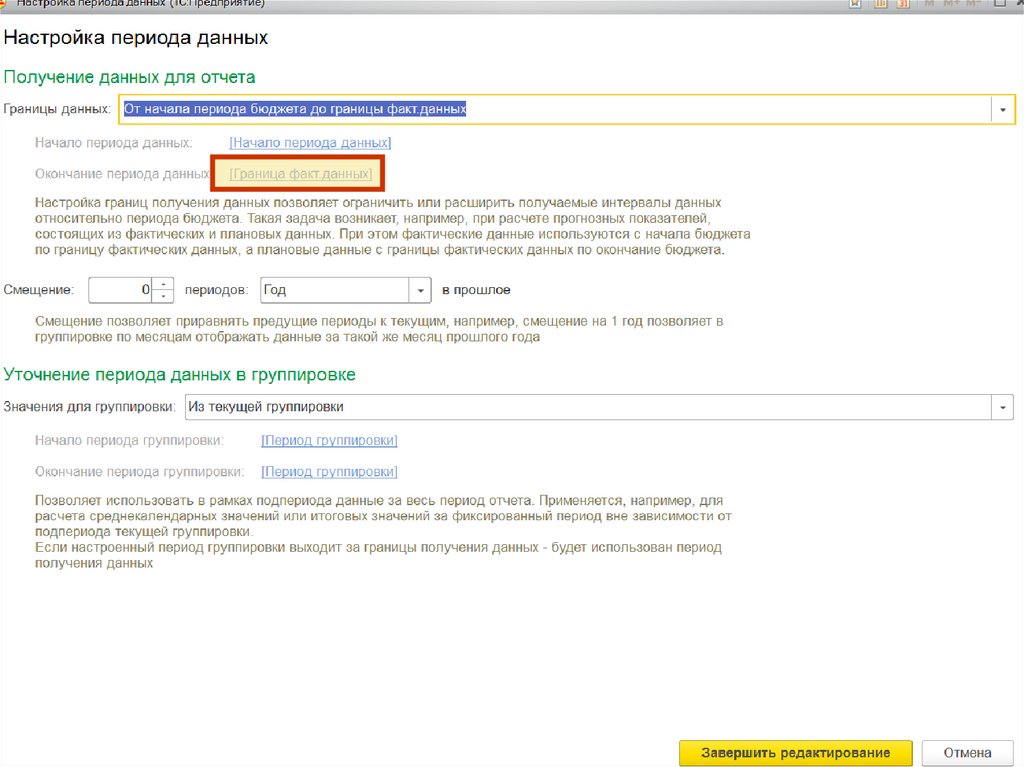Open the Окончание периода группировки link

click(329, 472)
